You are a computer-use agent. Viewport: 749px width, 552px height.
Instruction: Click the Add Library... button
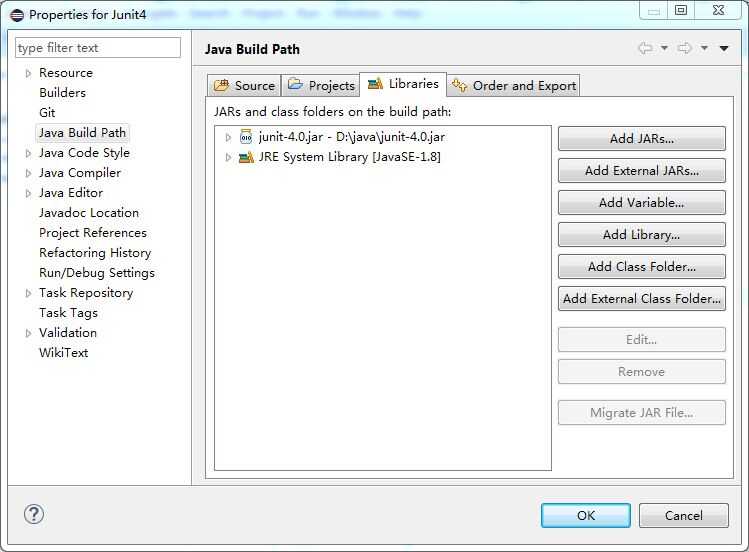[x=642, y=234]
